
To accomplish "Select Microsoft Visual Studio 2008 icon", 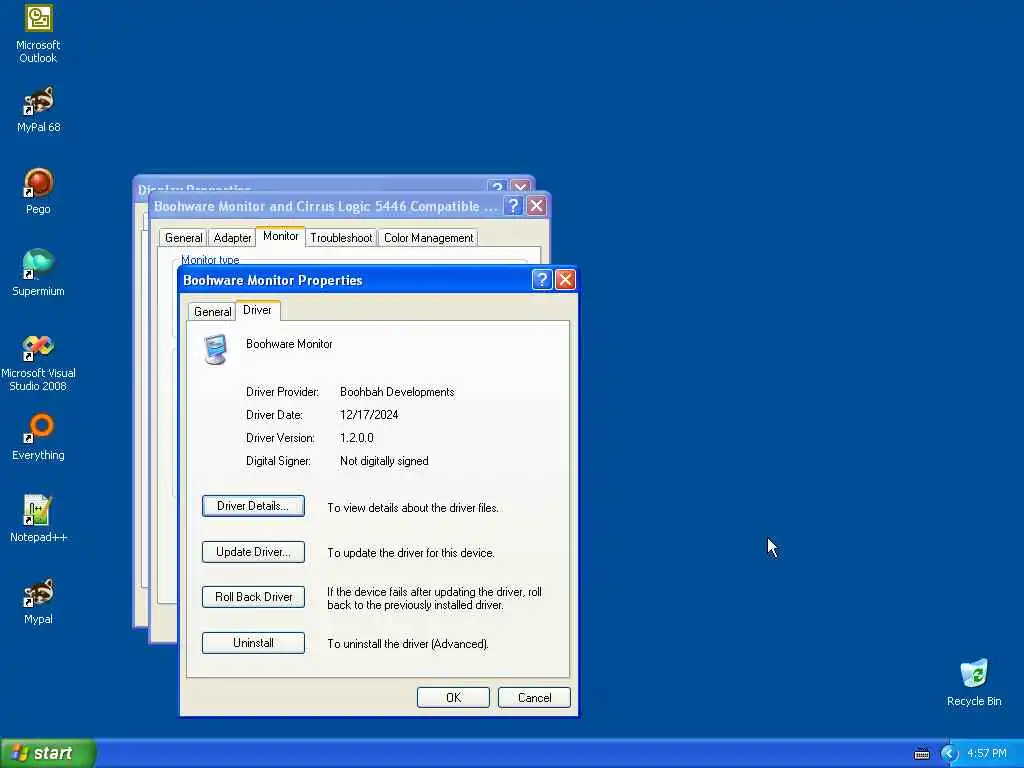I will (38, 363).
